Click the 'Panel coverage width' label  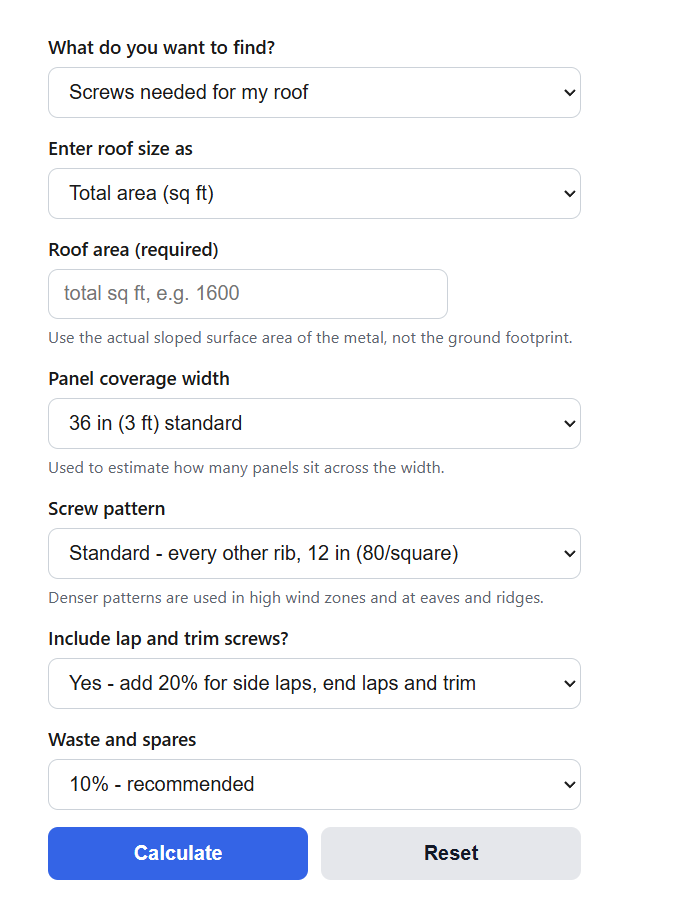139,379
